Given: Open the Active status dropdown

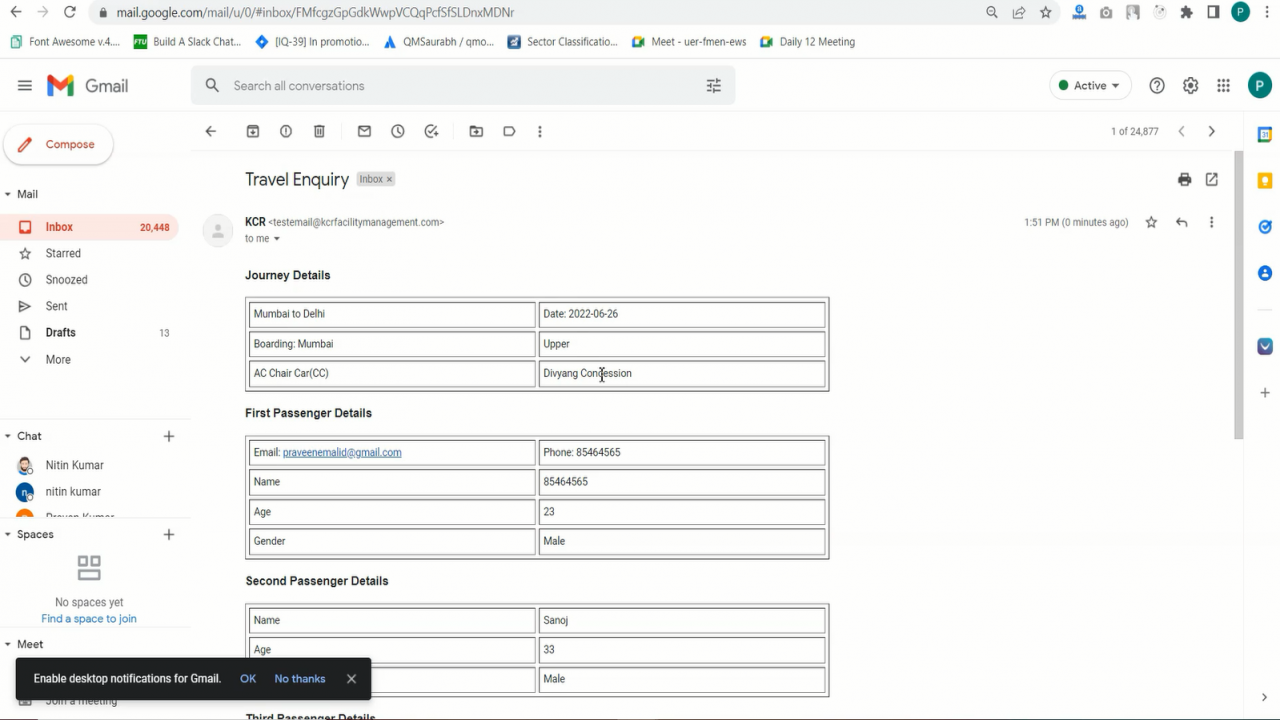Looking at the screenshot, I should point(1090,86).
